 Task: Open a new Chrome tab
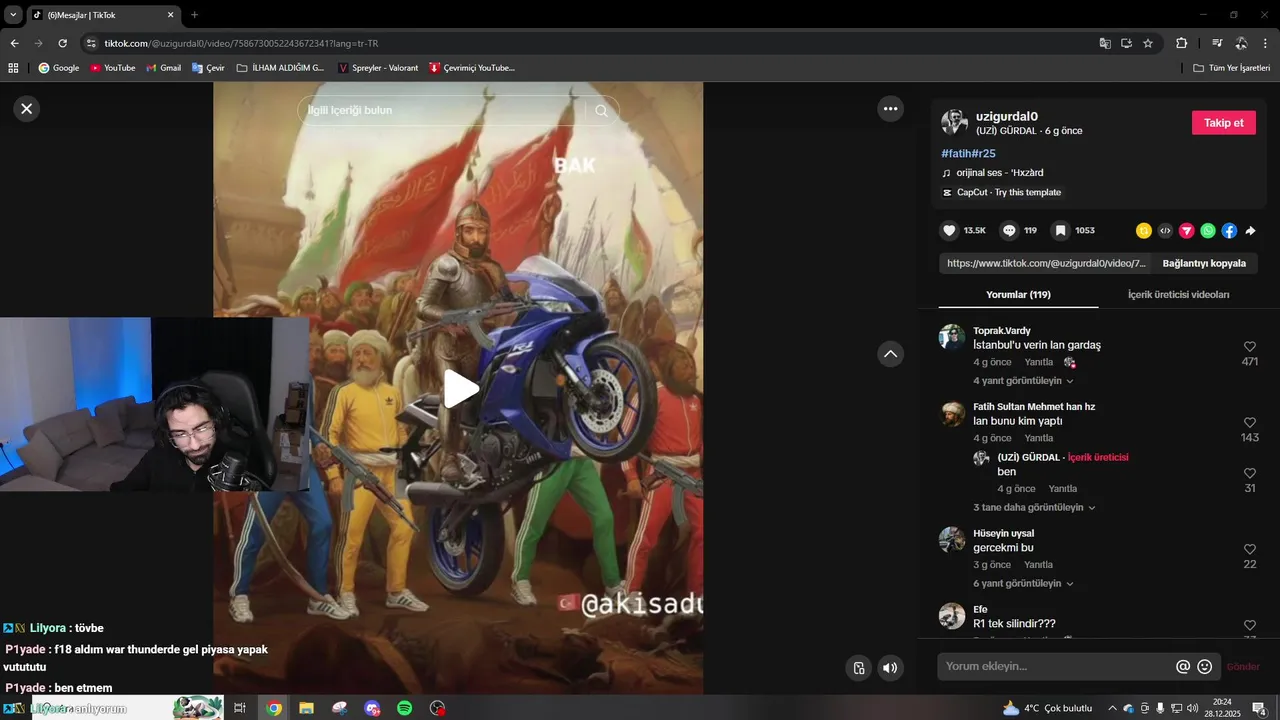194,15
